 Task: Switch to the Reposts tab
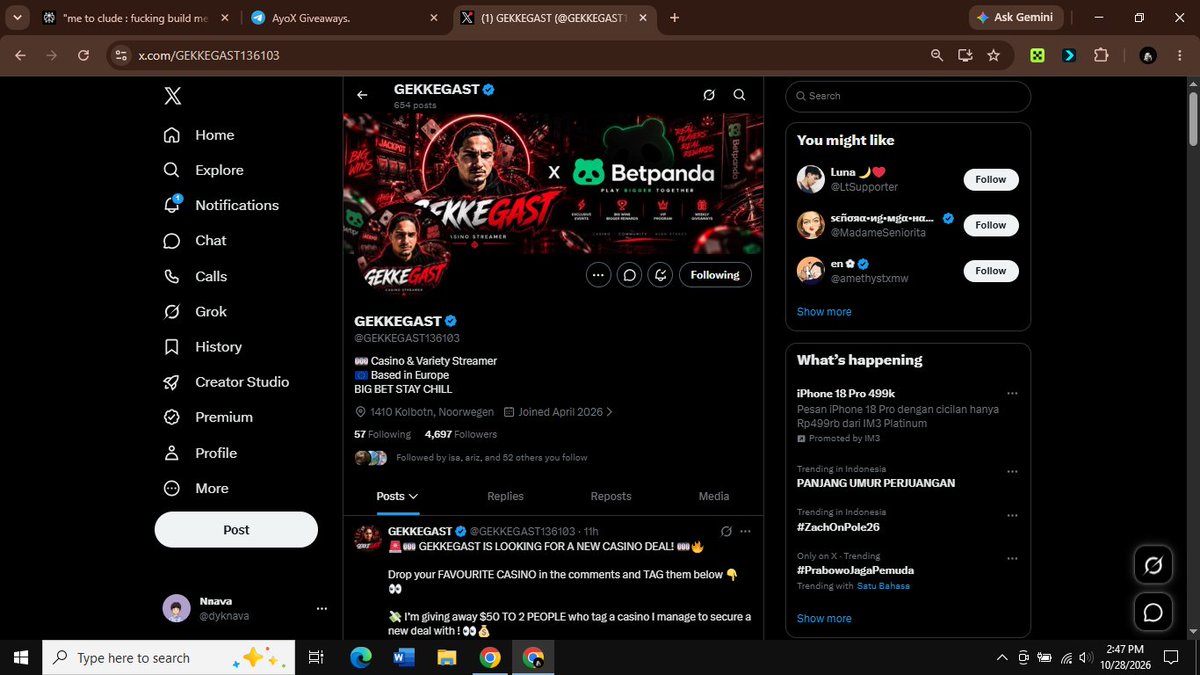[x=611, y=496]
